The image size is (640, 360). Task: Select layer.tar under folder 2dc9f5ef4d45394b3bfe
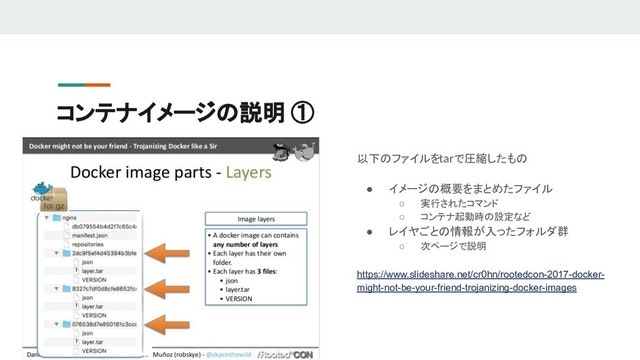(x=92, y=271)
